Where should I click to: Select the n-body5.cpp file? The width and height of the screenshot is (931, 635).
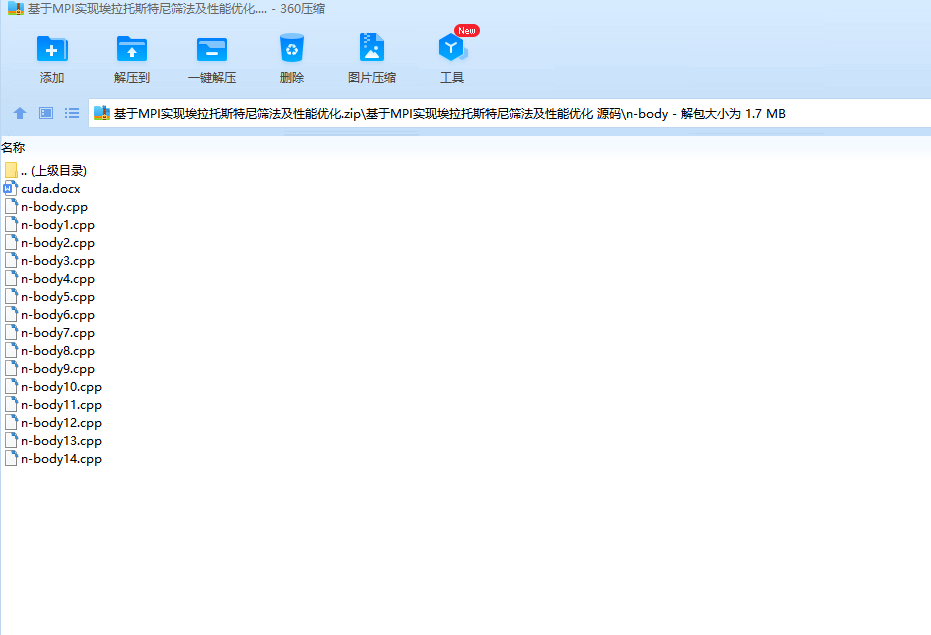click(x=50, y=296)
